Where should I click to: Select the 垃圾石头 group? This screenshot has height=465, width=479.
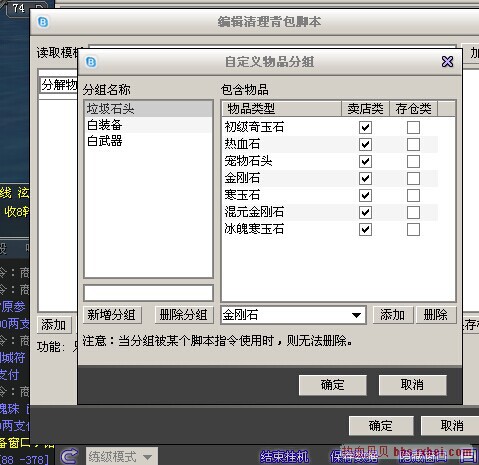pos(149,109)
